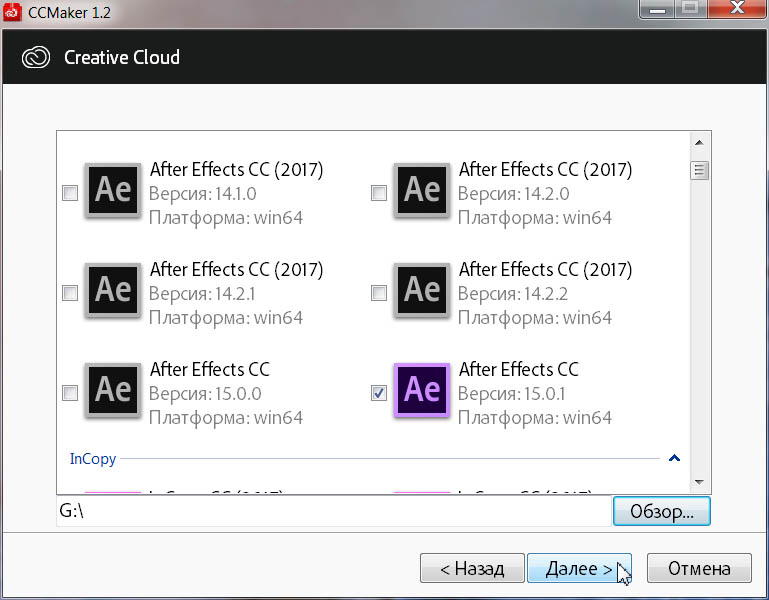Click the scrollbar up arrow
Viewport: 769px width, 600px height.
[699, 143]
